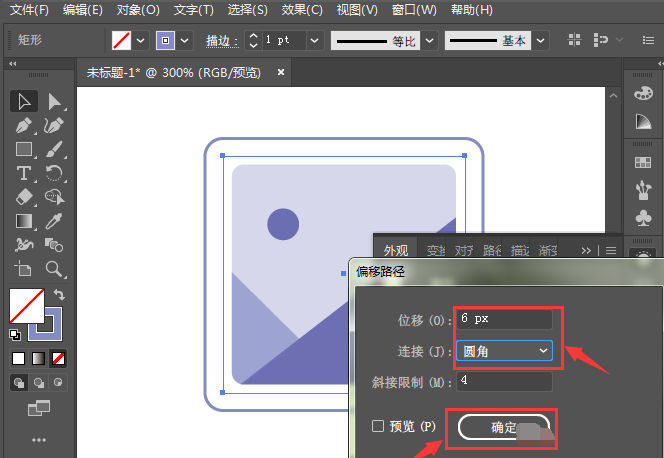Screen dimensions: 664x458
Task: Open the Appearance panel hamburger menu
Action: pos(611,251)
